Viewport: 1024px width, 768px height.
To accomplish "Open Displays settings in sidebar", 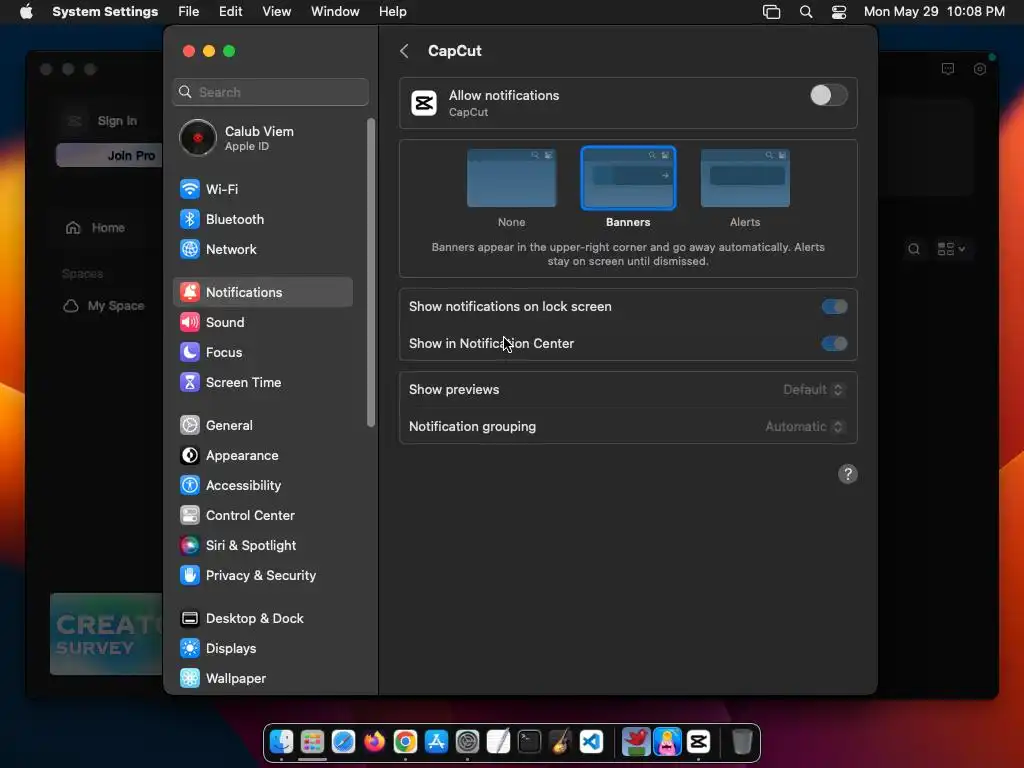I will 263,648.
